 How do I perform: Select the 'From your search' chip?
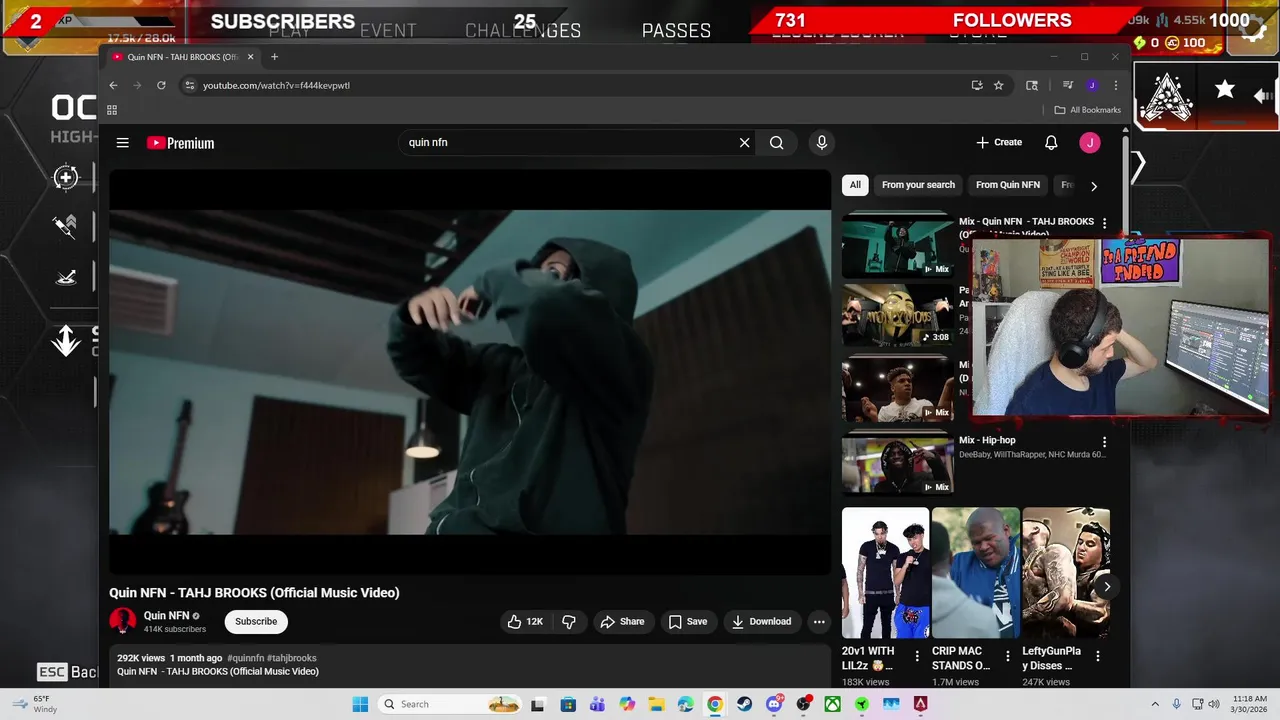918,185
